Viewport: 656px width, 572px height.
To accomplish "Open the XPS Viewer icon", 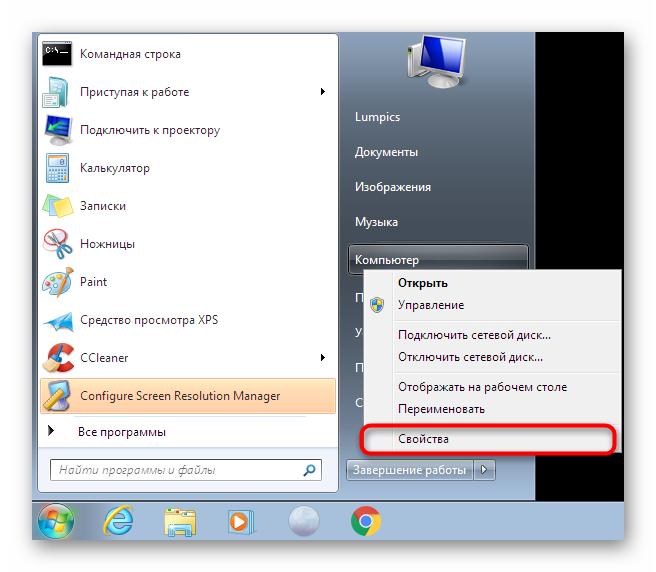I will pyautogui.click(x=59, y=321).
